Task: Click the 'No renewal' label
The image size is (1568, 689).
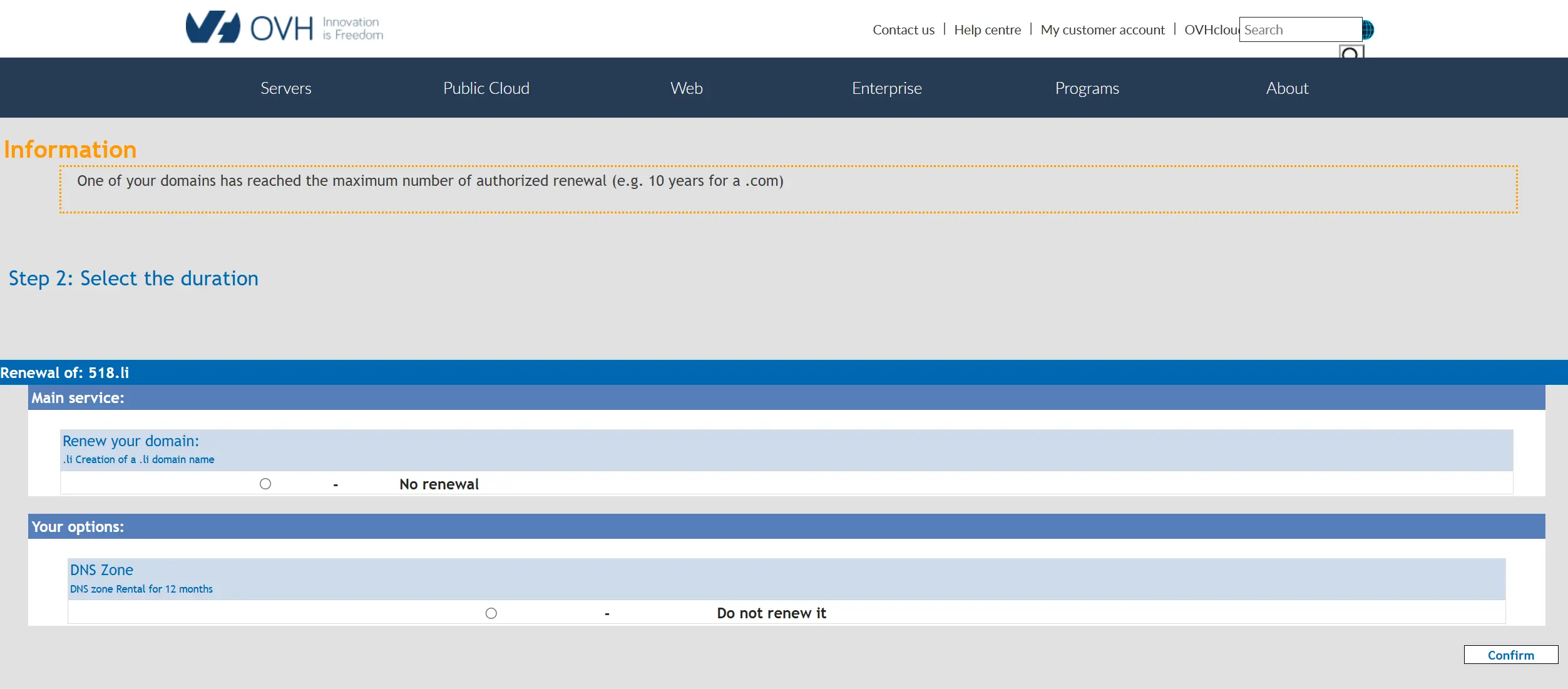Action: (x=439, y=484)
